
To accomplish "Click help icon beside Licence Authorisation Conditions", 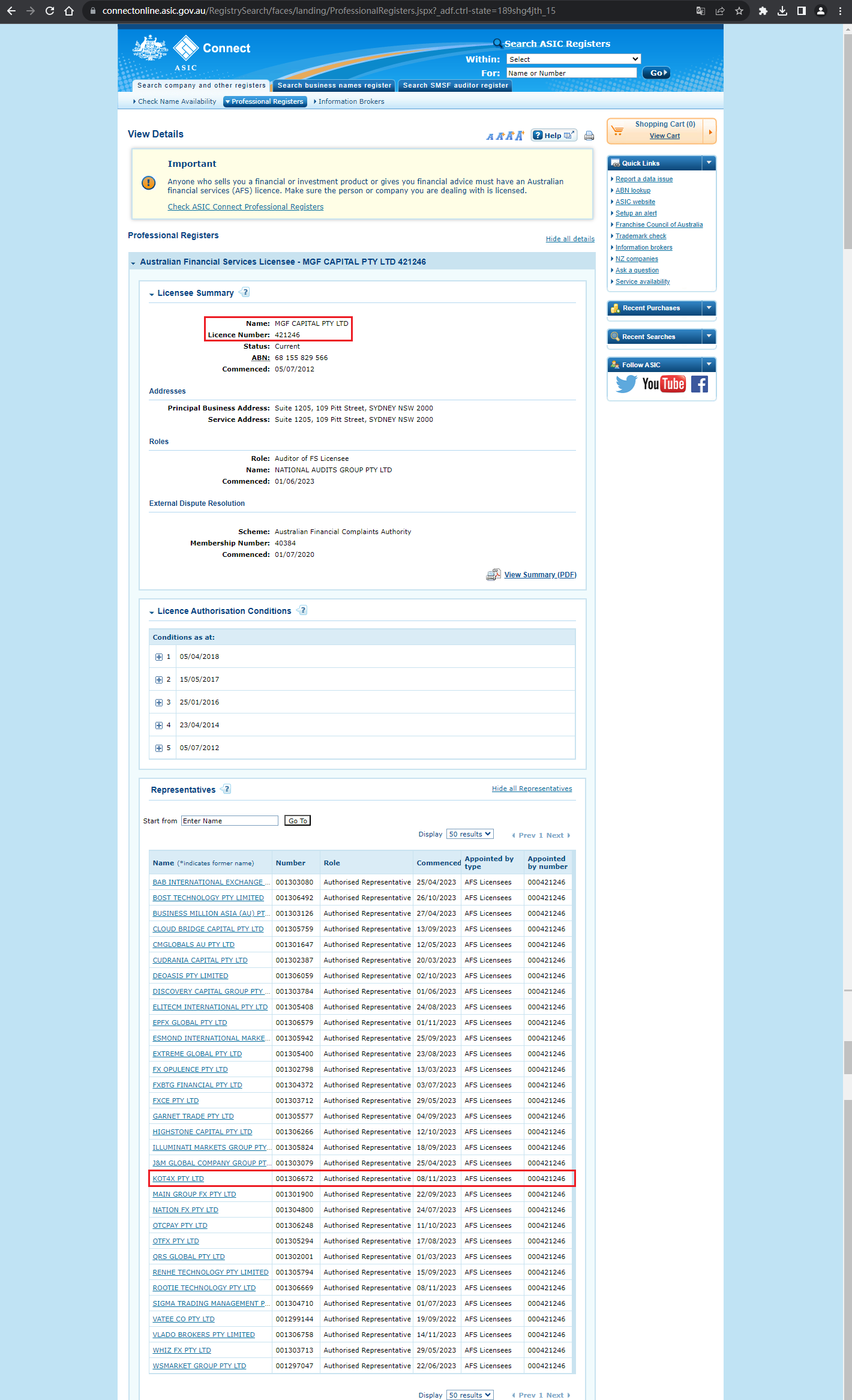I will 302,610.
